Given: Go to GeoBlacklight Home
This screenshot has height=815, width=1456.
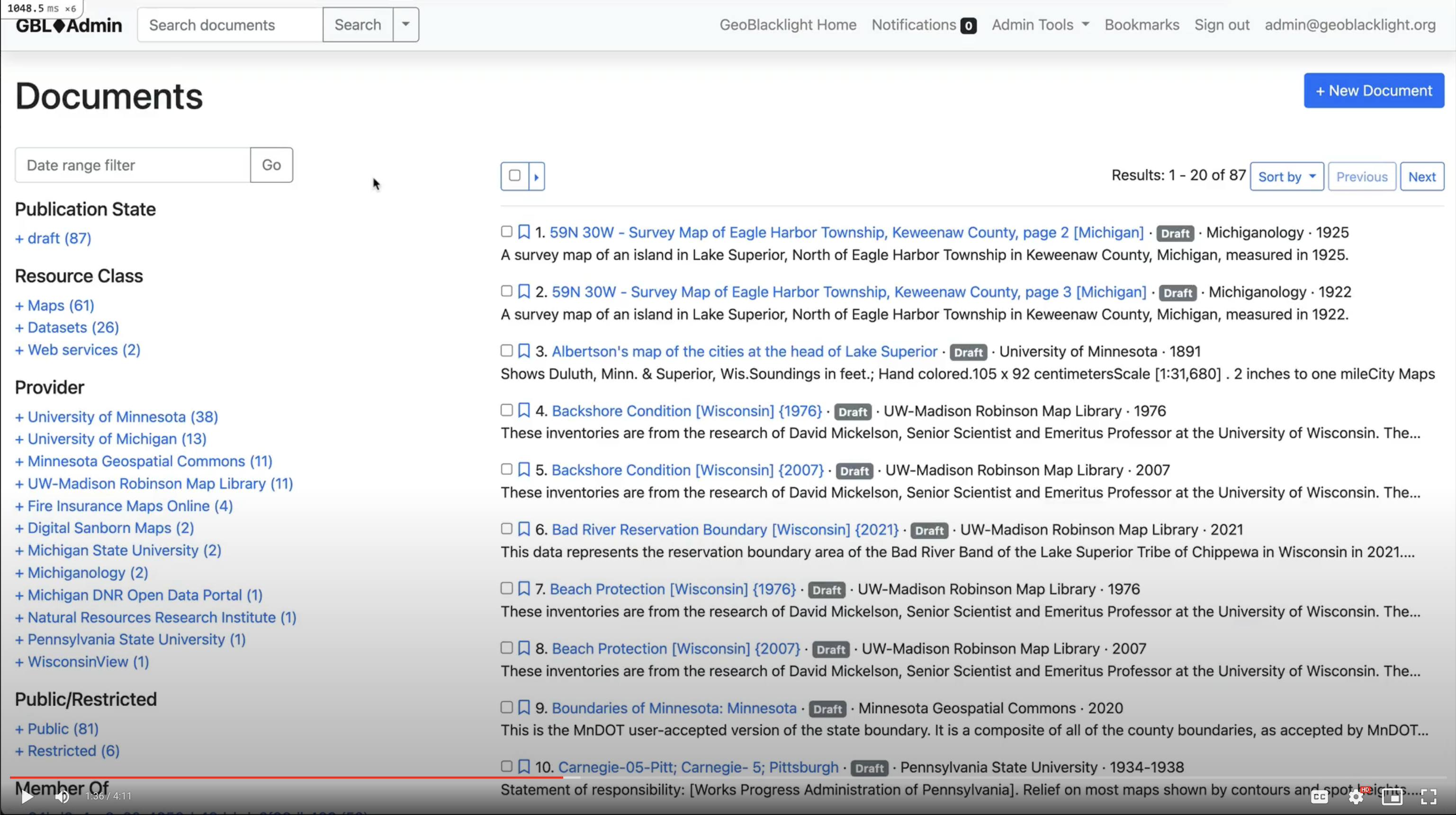Looking at the screenshot, I should click(787, 25).
